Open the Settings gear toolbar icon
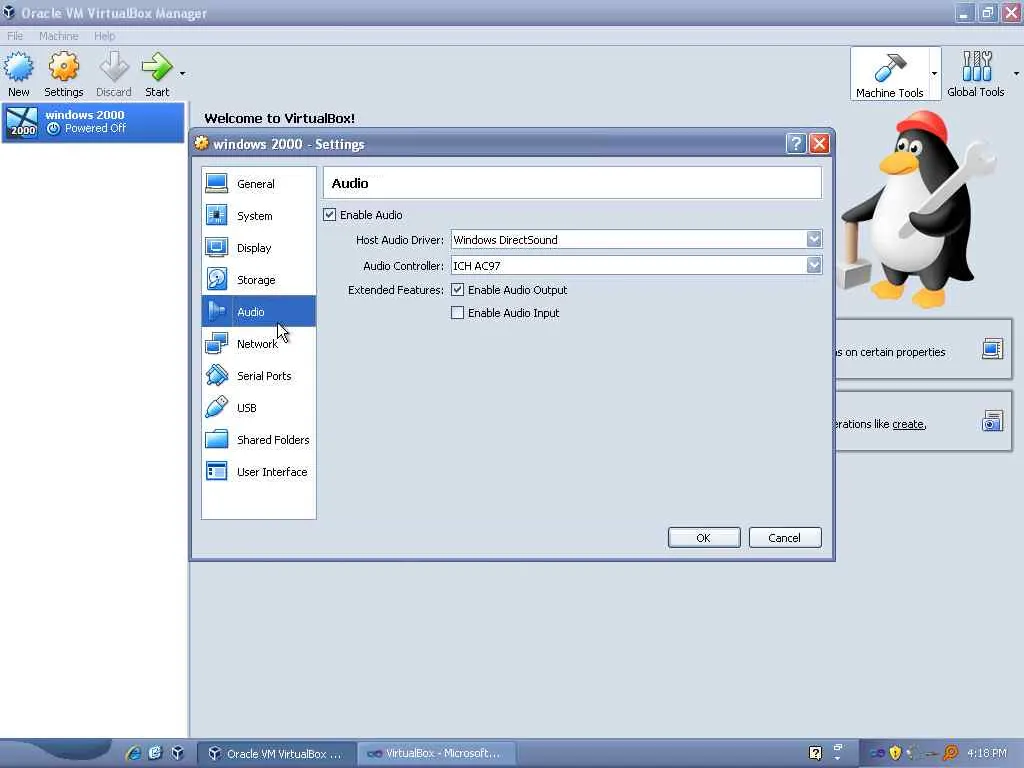This screenshot has width=1024, height=768. pyautogui.click(x=63, y=67)
